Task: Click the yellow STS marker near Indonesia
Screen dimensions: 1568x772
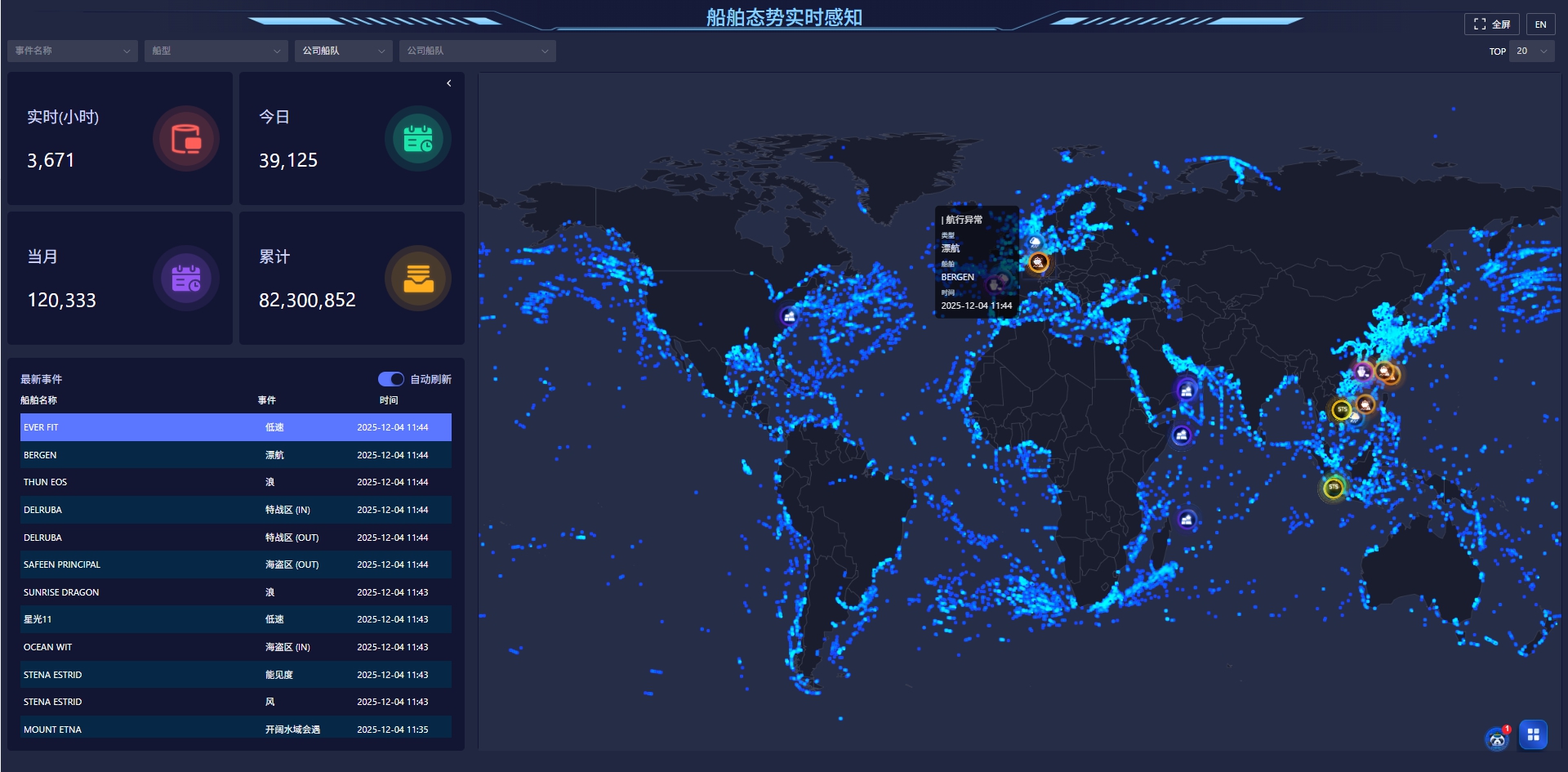Action: coord(1333,488)
